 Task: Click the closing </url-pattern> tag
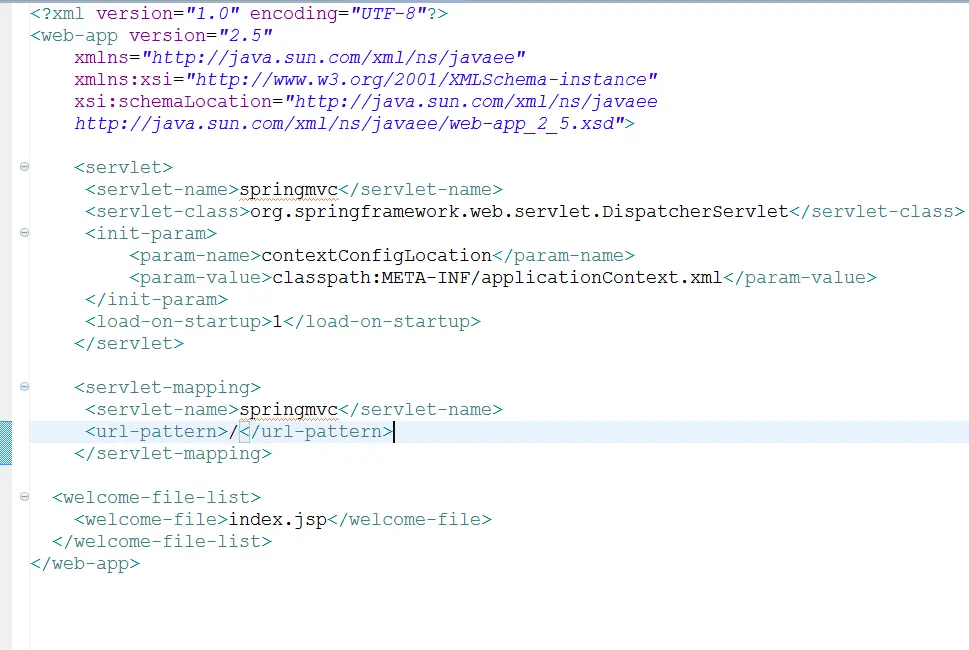point(316,432)
